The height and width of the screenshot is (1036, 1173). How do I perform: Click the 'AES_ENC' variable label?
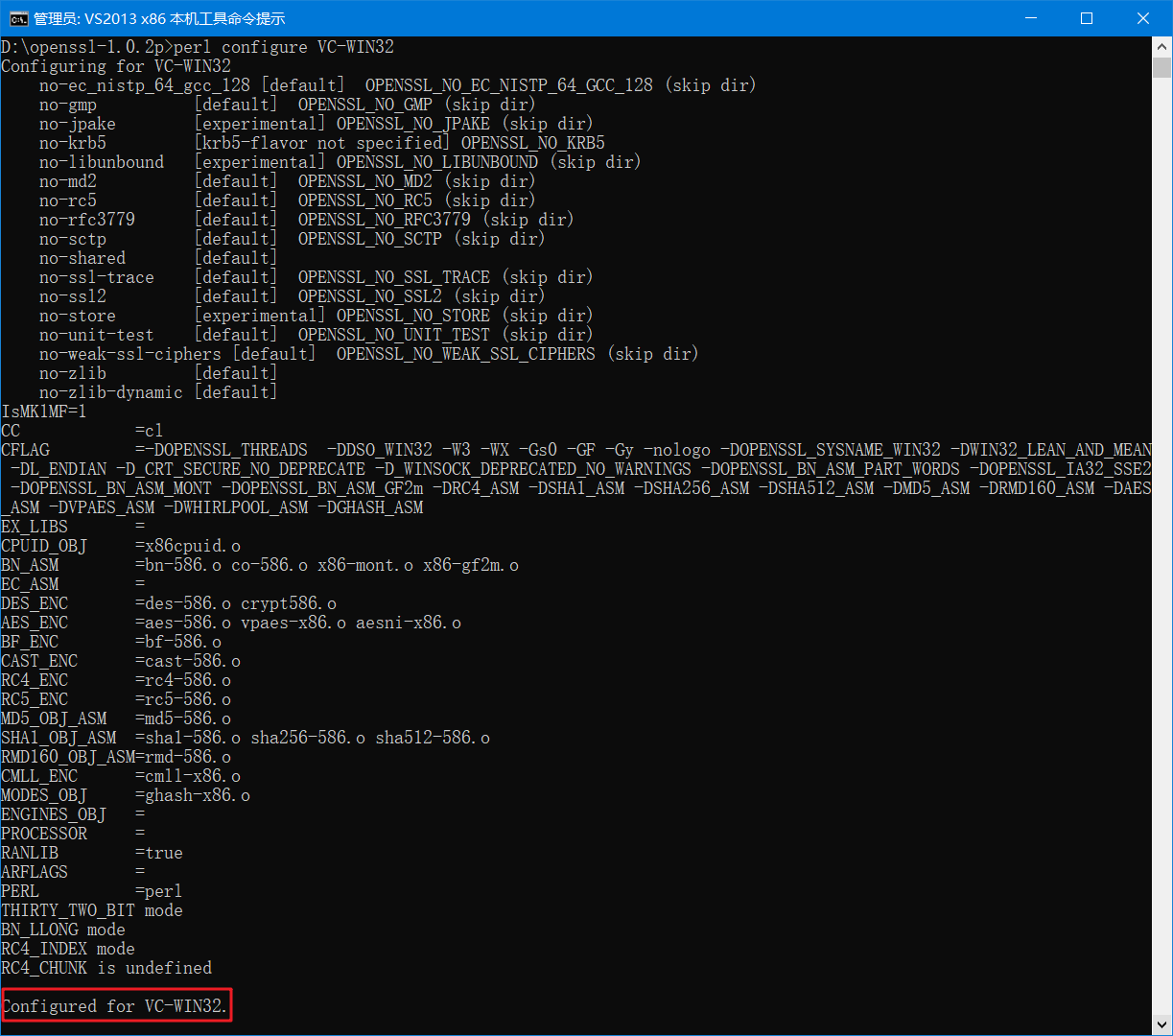click(35, 623)
